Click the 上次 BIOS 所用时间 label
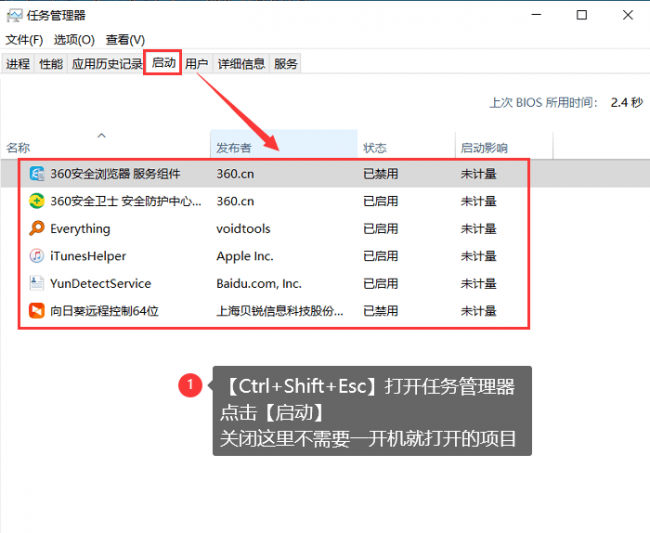Screen dimensions: 650x533 (x=543, y=102)
